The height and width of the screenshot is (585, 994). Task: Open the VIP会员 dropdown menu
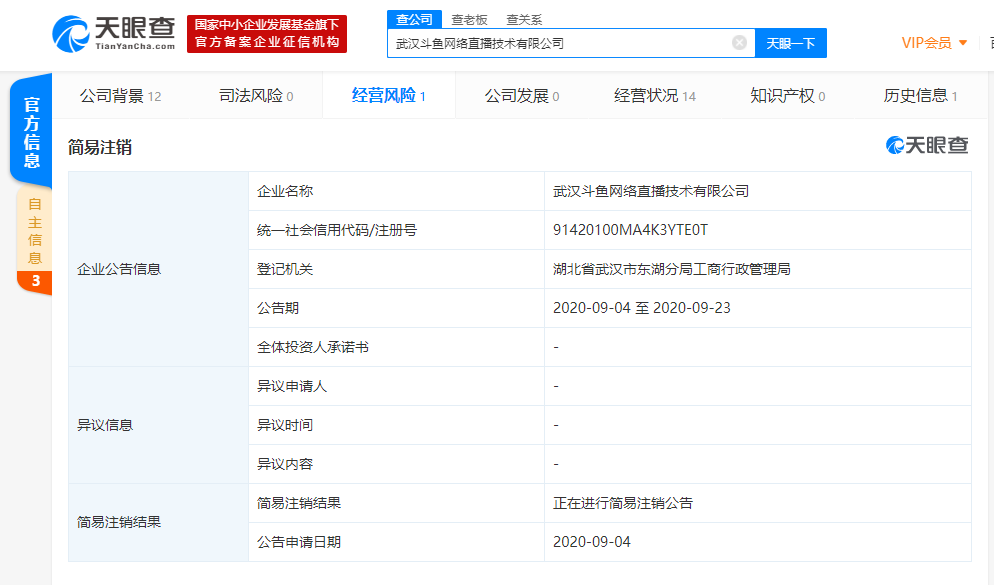(x=934, y=43)
